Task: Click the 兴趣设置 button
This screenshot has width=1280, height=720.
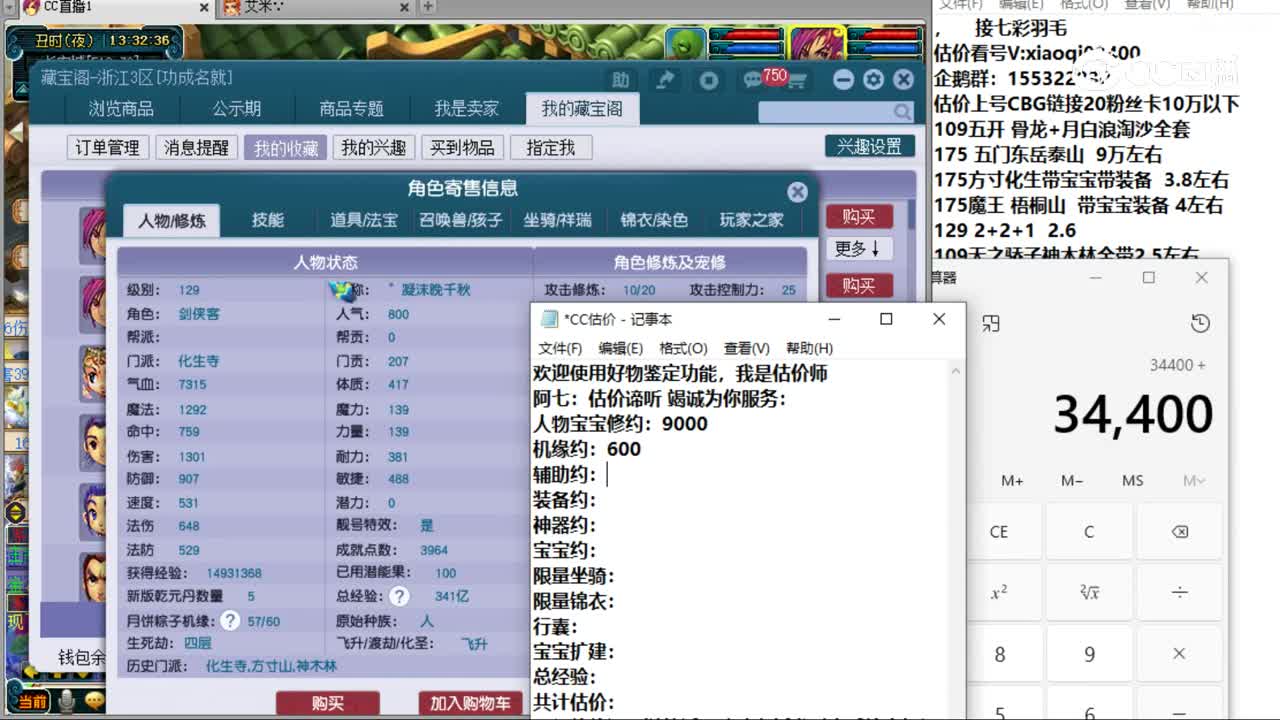Action: coord(869,146)
